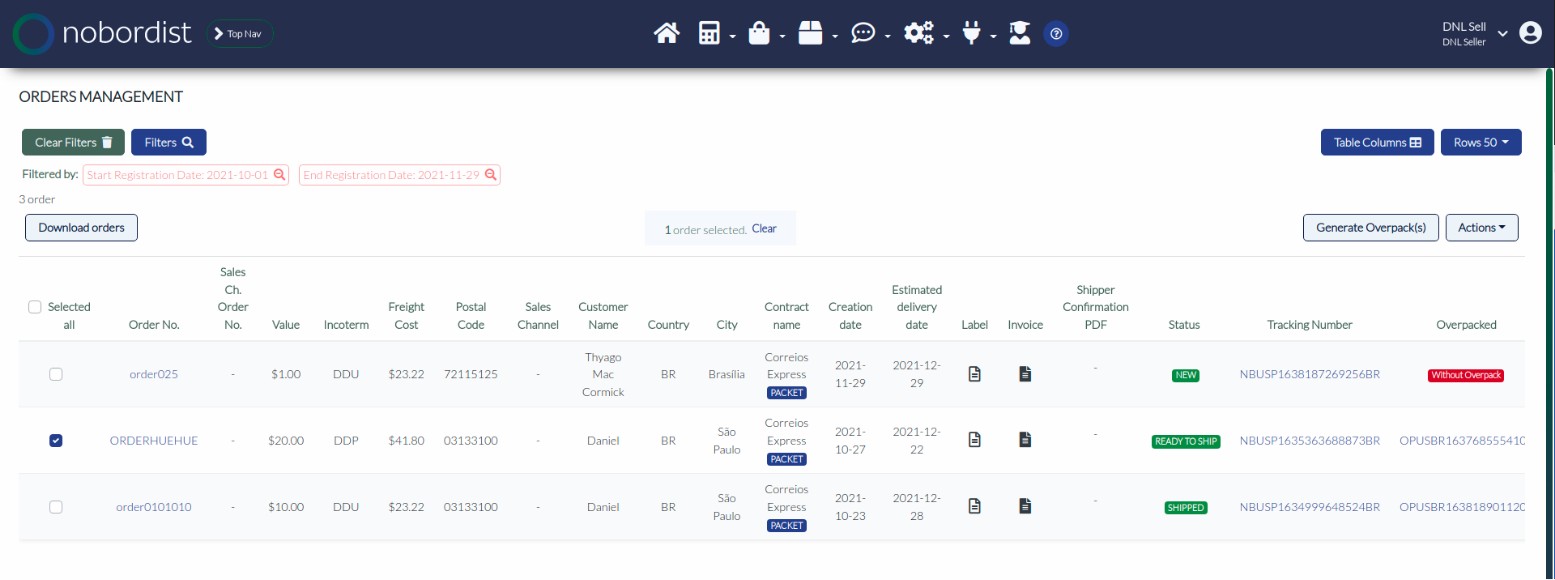Go to the home icon in navbar
The width and height of the screenshot is (1555, 580).
pyautogui.click(x=667, y=34)
